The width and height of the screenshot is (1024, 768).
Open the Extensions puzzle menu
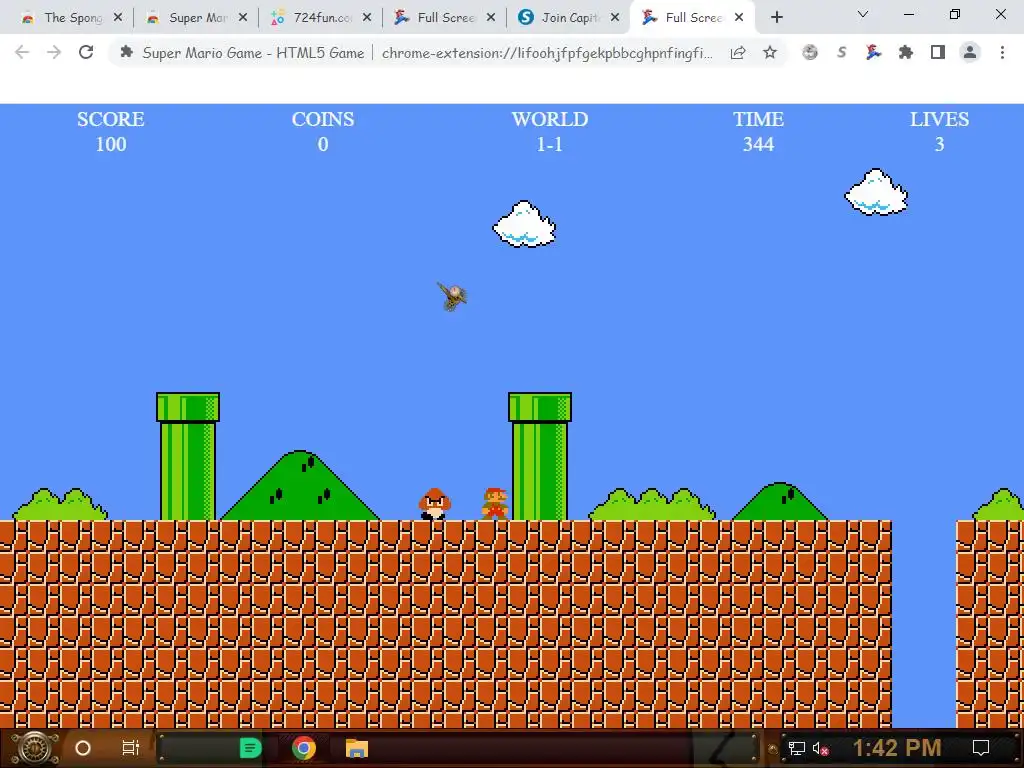pyautogui.click(x=906, y=52)
